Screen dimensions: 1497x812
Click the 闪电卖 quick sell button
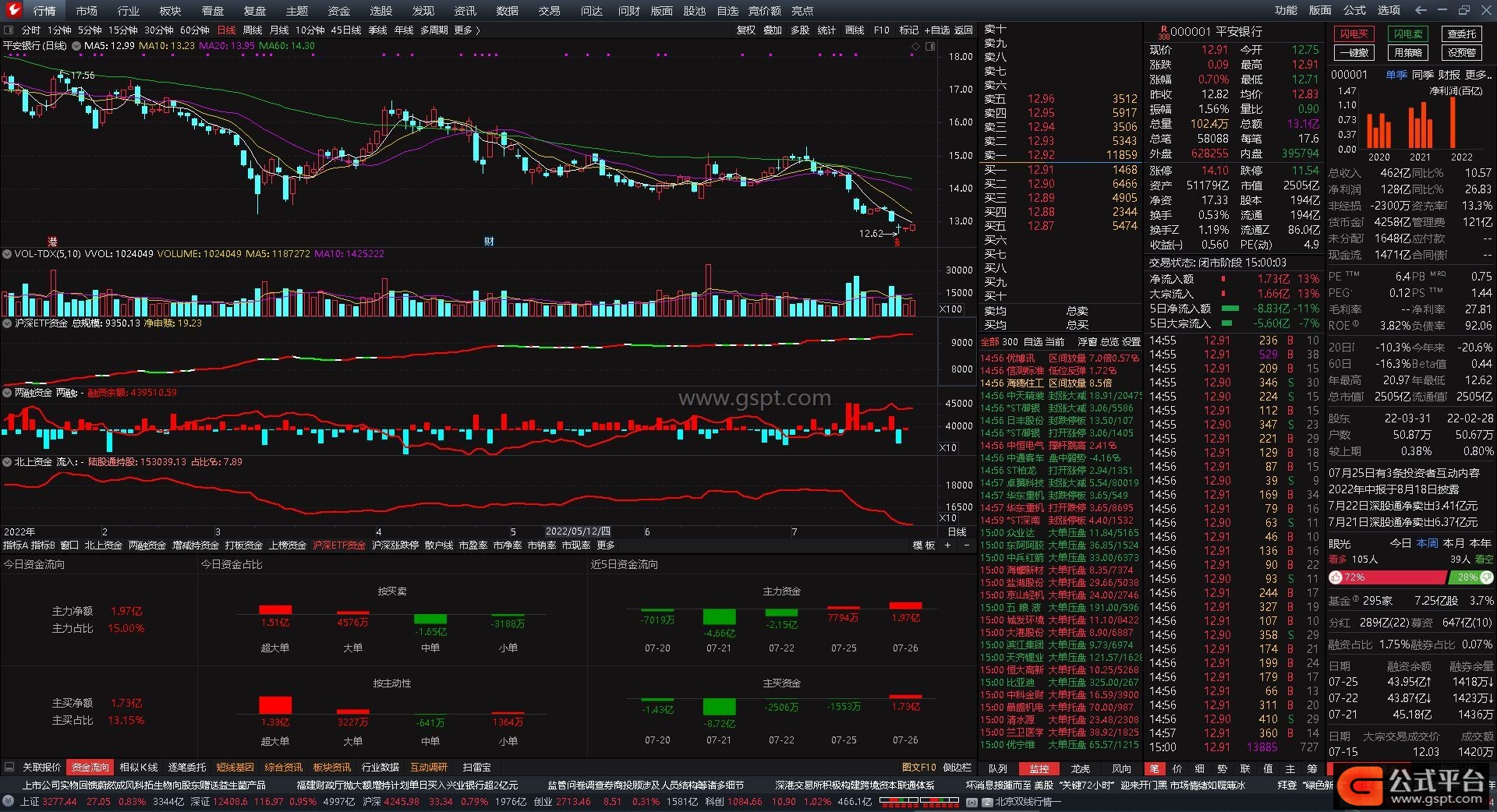coord(1408,34)
